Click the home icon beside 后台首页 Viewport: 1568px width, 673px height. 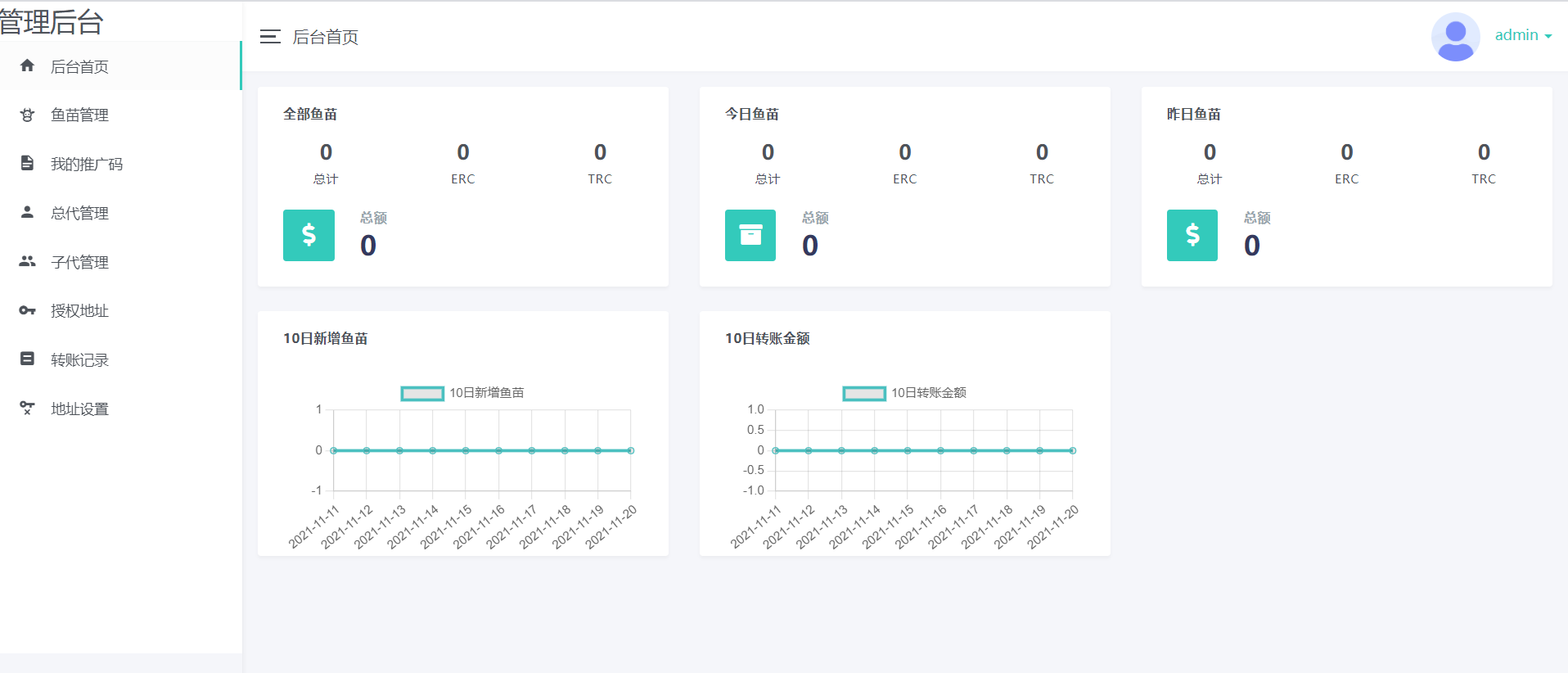tap(27, 65)
